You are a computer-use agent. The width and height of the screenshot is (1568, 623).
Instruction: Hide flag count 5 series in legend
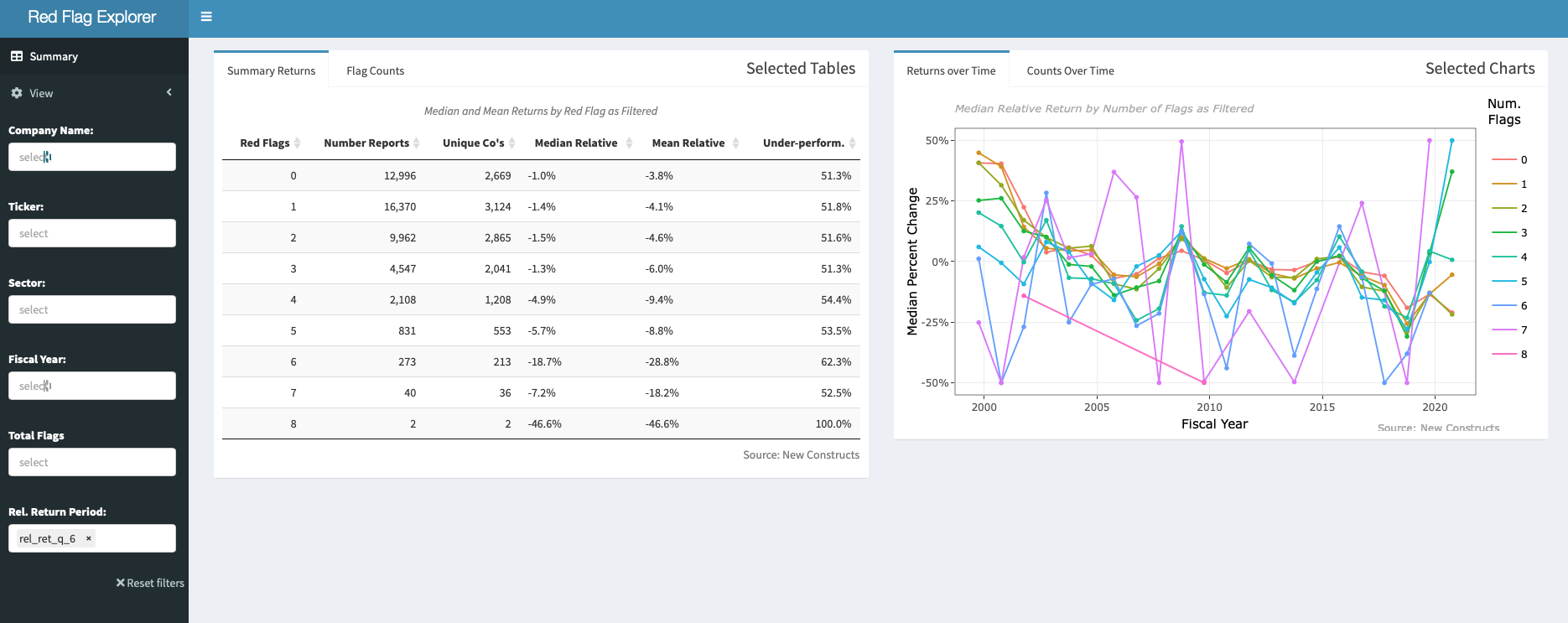1509,281
